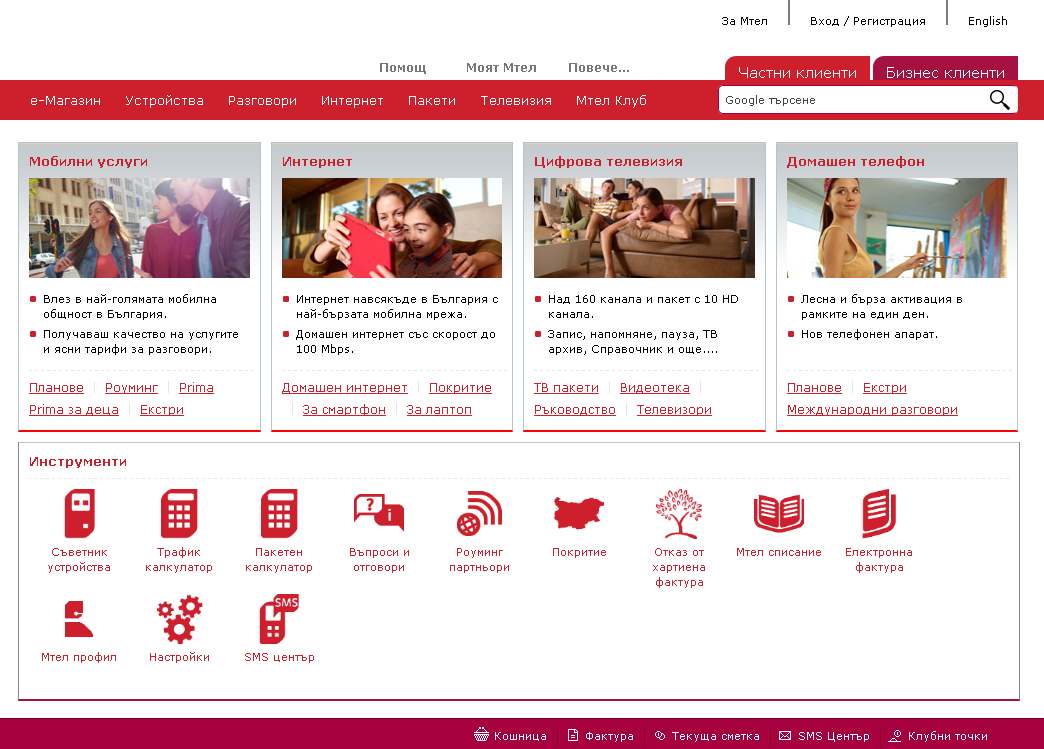
Task: Open the Мтел списание magazine icon
Action: pos(779,513)
